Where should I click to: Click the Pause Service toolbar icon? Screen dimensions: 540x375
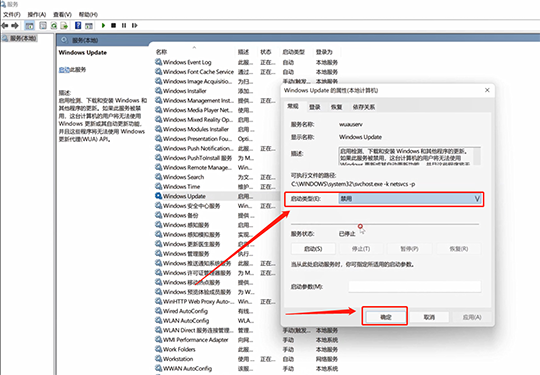tap(124, 25)
